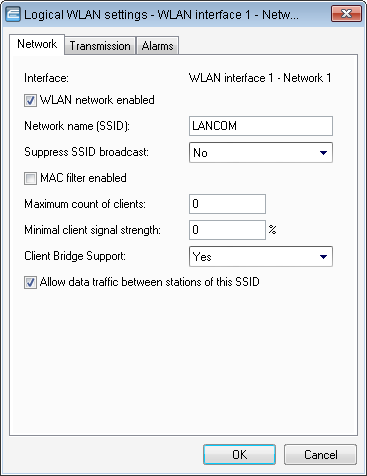Click the arrow of the Client Bridge Support combo
Screen dimensions: 367x476
tap(323, 257)
